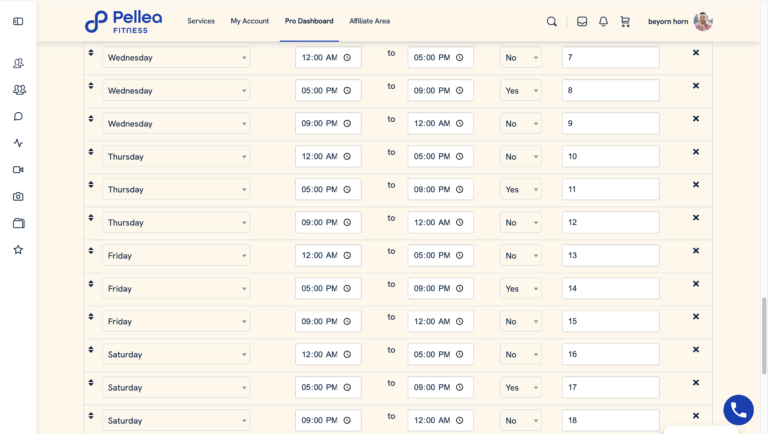The image size is (768, 434).
Task: Open the My Account menu
Action: click(x=250, y=21)
